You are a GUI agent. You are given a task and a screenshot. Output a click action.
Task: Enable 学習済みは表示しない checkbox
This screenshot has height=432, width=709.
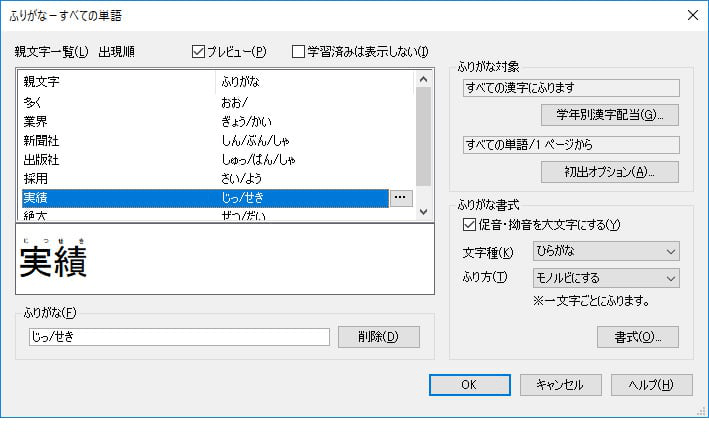tap(299, 52)
